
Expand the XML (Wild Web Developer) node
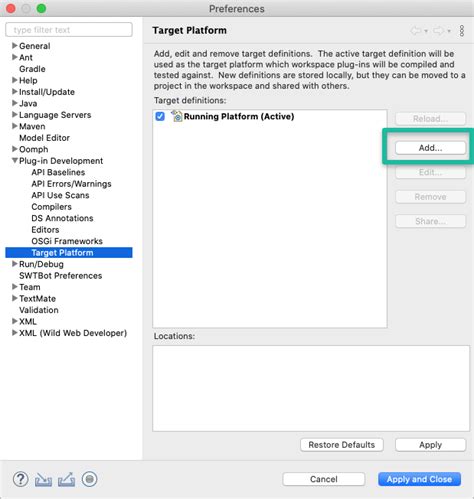click(14, 333)
